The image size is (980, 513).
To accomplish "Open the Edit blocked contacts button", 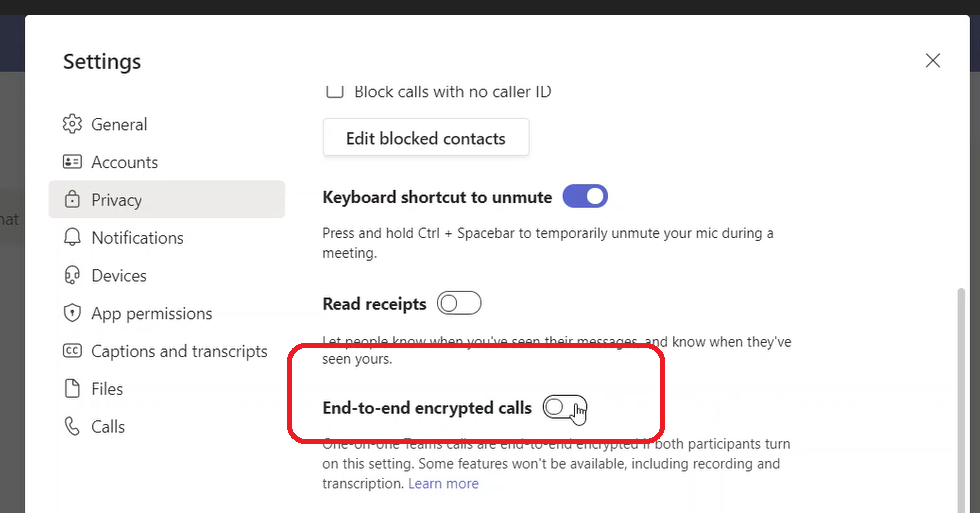I will (x=425, y=139).
